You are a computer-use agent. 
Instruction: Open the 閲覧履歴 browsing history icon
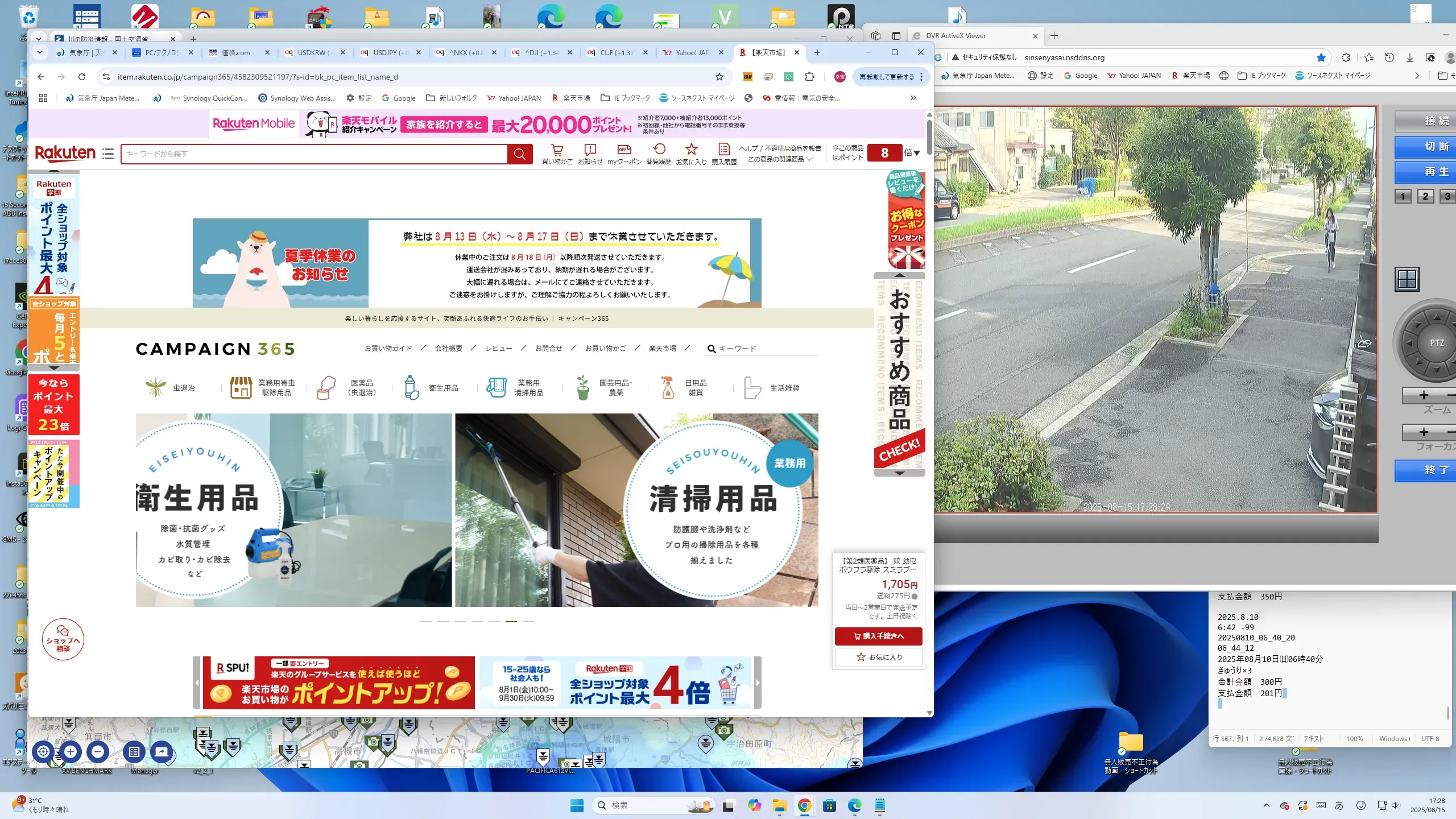pyautogui.click(x=659, y=150)
